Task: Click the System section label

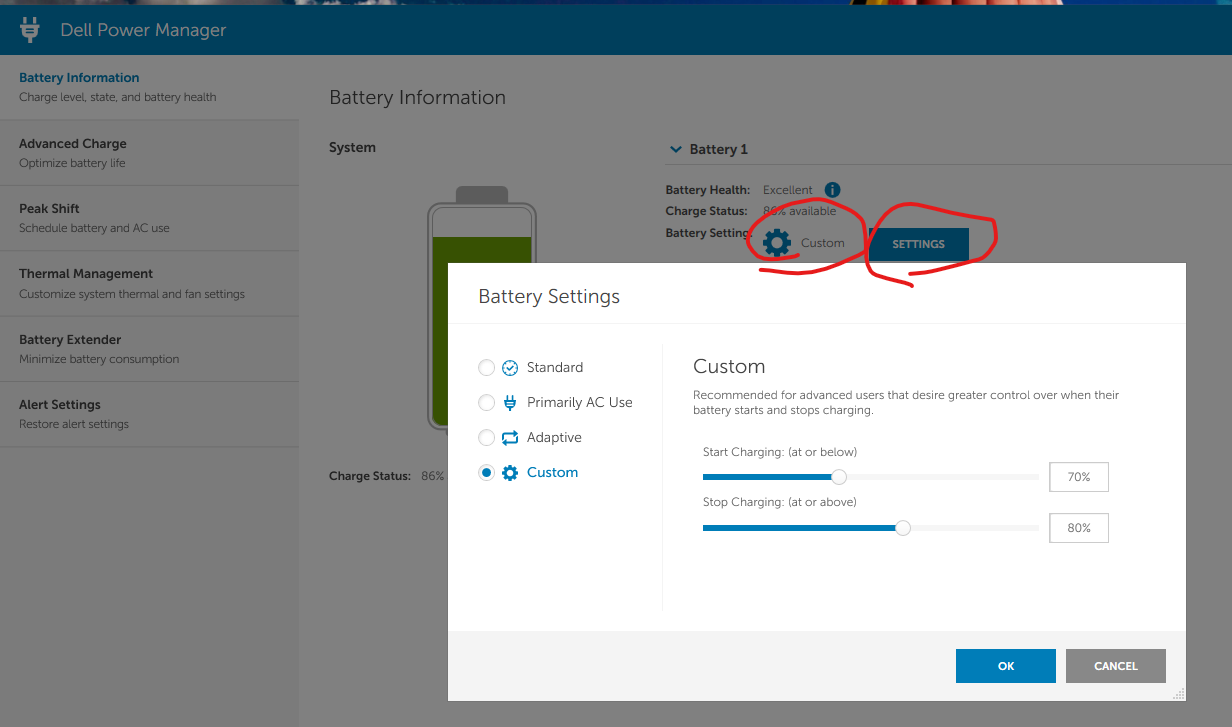Action: click(x=352, y=147)
